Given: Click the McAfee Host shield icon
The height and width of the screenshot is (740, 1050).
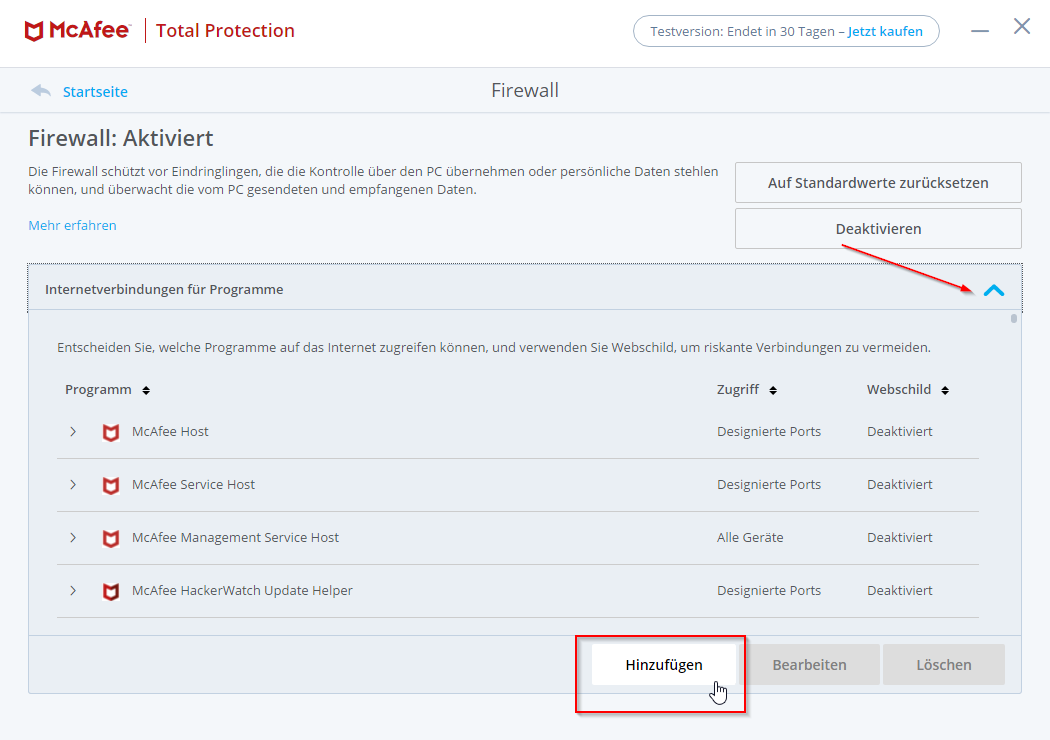Looking at the screenshot, I should (111, 432).
